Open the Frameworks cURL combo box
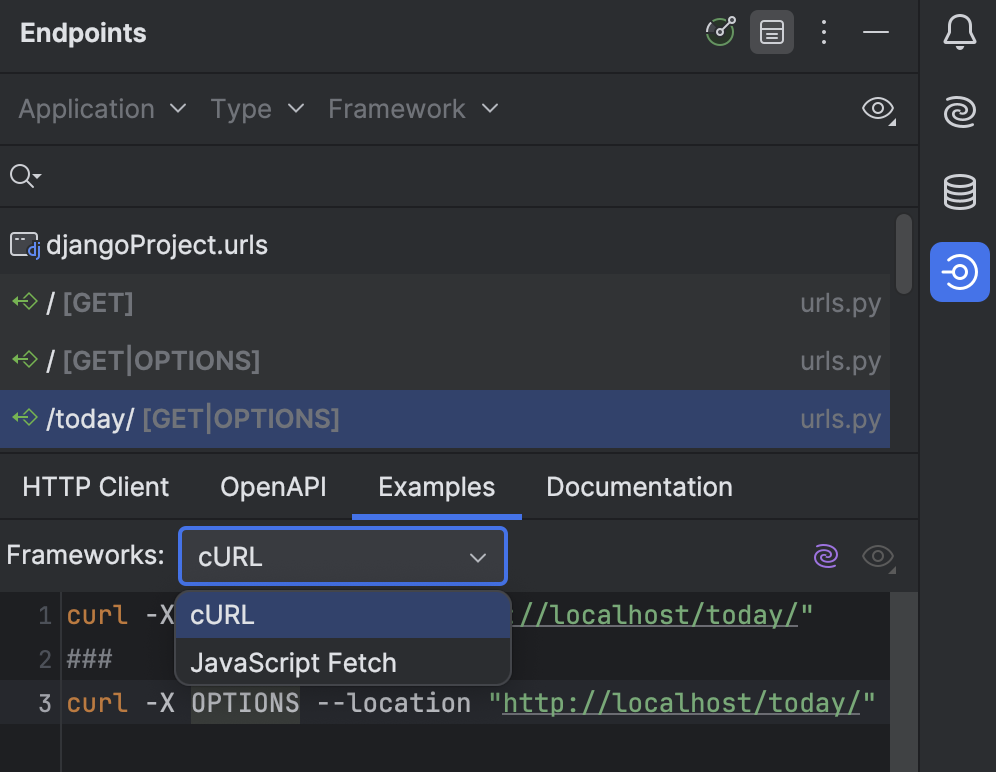Viewport: 996px width, 772px height. [x=342, y=556]
